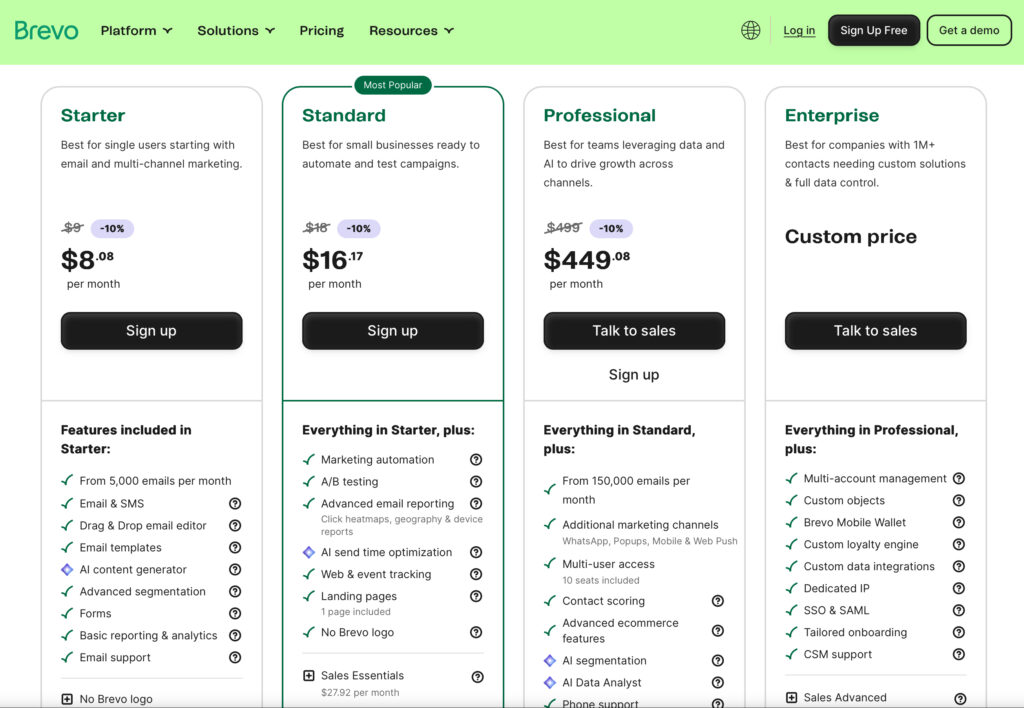Click the question icon next to "Multi-account management"

click(x=959, y=478)
